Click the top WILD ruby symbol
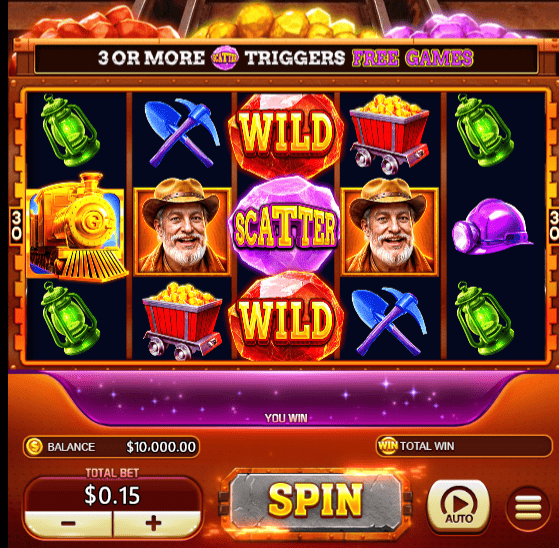Viewport: 559px width, 548px height. pos(286,135)
